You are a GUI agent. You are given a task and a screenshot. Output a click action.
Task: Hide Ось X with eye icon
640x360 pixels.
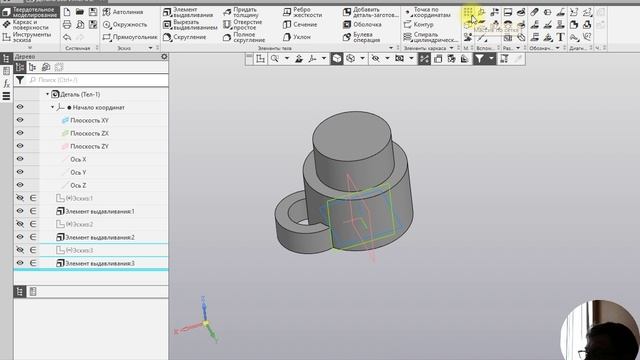[x=20, y=159]
